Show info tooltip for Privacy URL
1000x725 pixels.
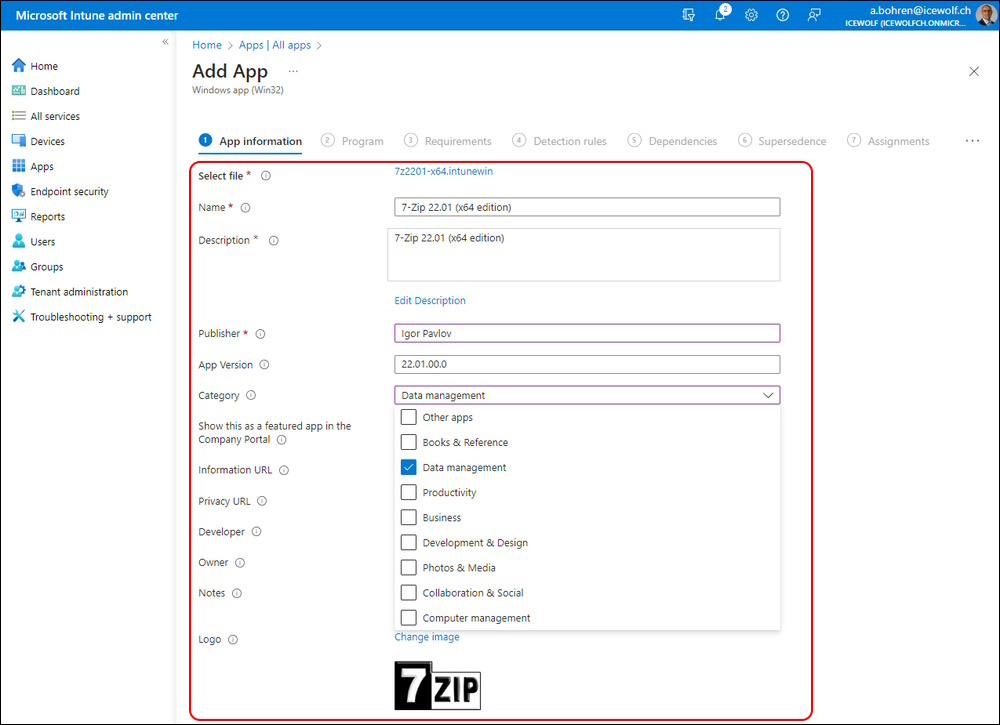click(x=262, y=501)
